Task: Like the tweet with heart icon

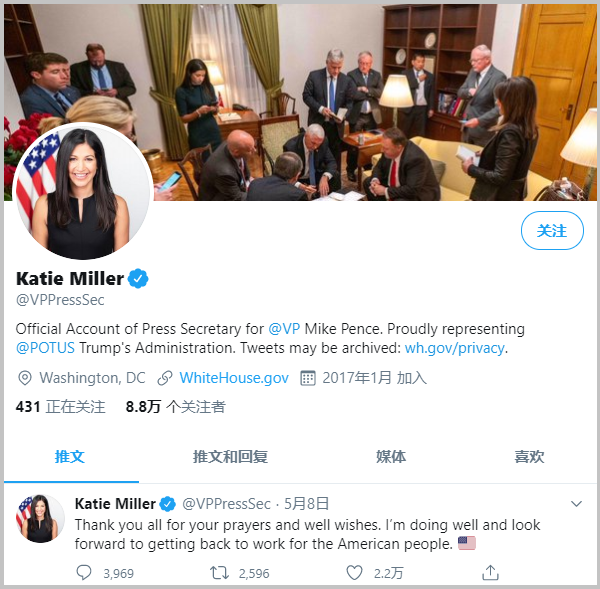Action: point(354,573)
